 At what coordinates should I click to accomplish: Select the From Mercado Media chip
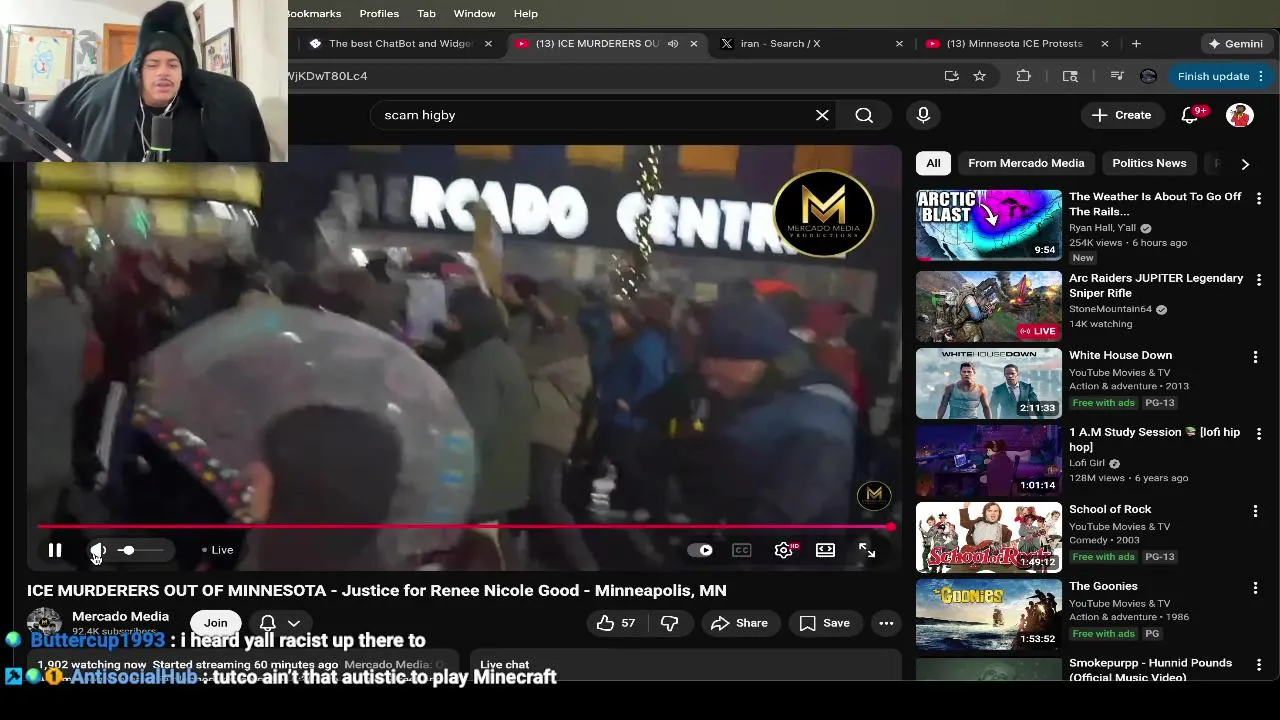coord(1026,163)
